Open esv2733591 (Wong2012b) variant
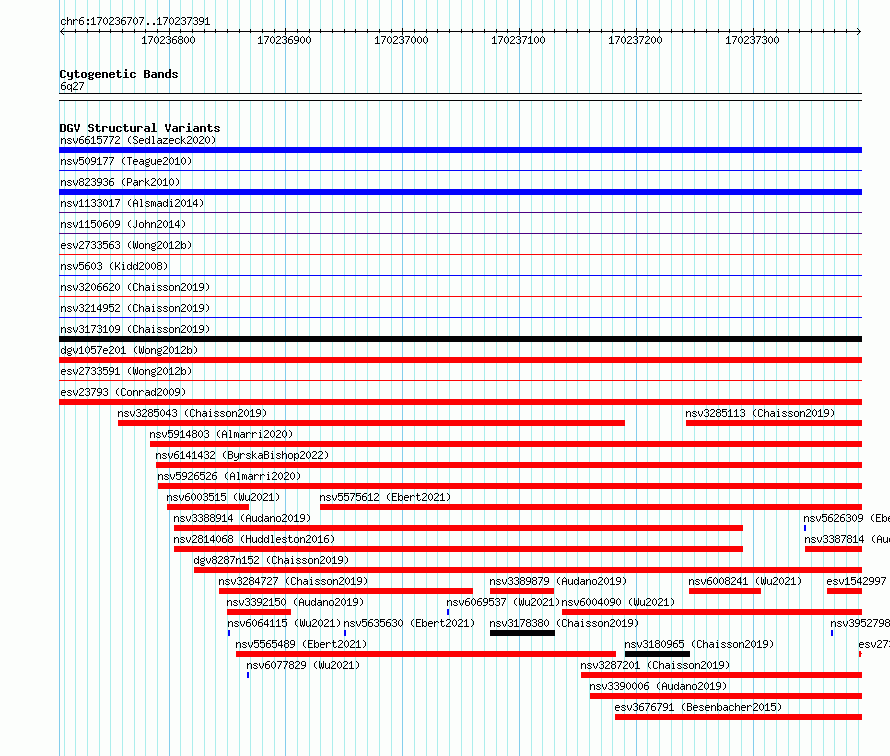Image resolution: width=890 pixels, height=756 pixels. coord(126,371)
